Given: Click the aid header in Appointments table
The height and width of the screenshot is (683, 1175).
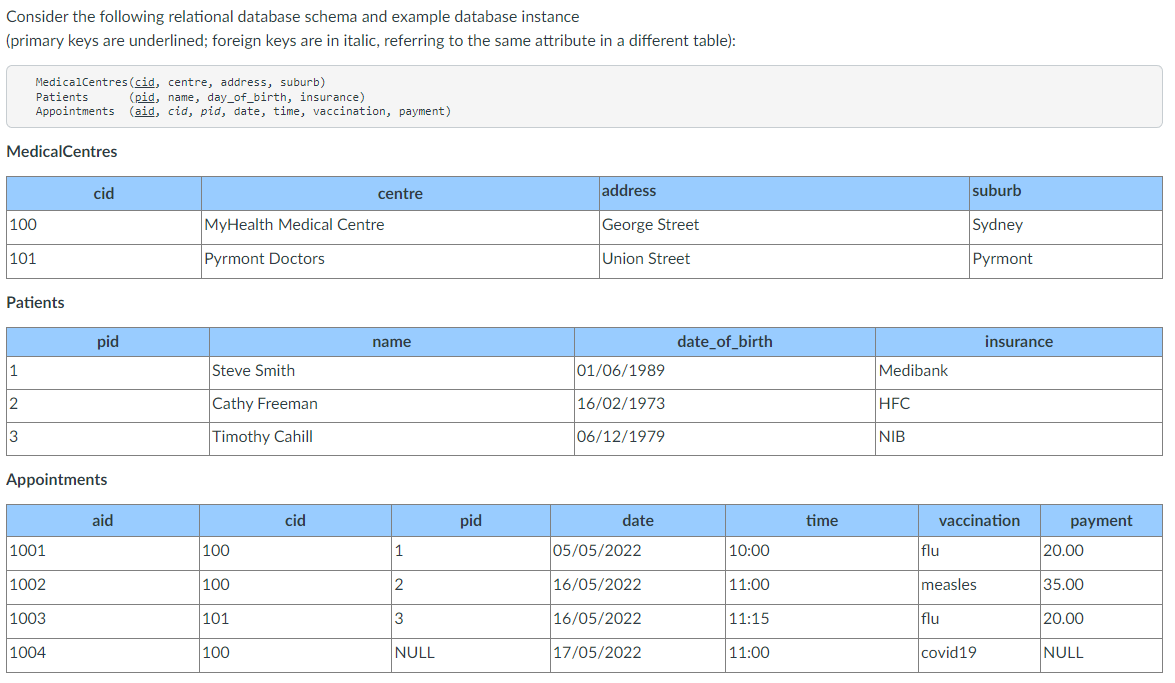Looking at the screenshot, I should pos(102,520).
